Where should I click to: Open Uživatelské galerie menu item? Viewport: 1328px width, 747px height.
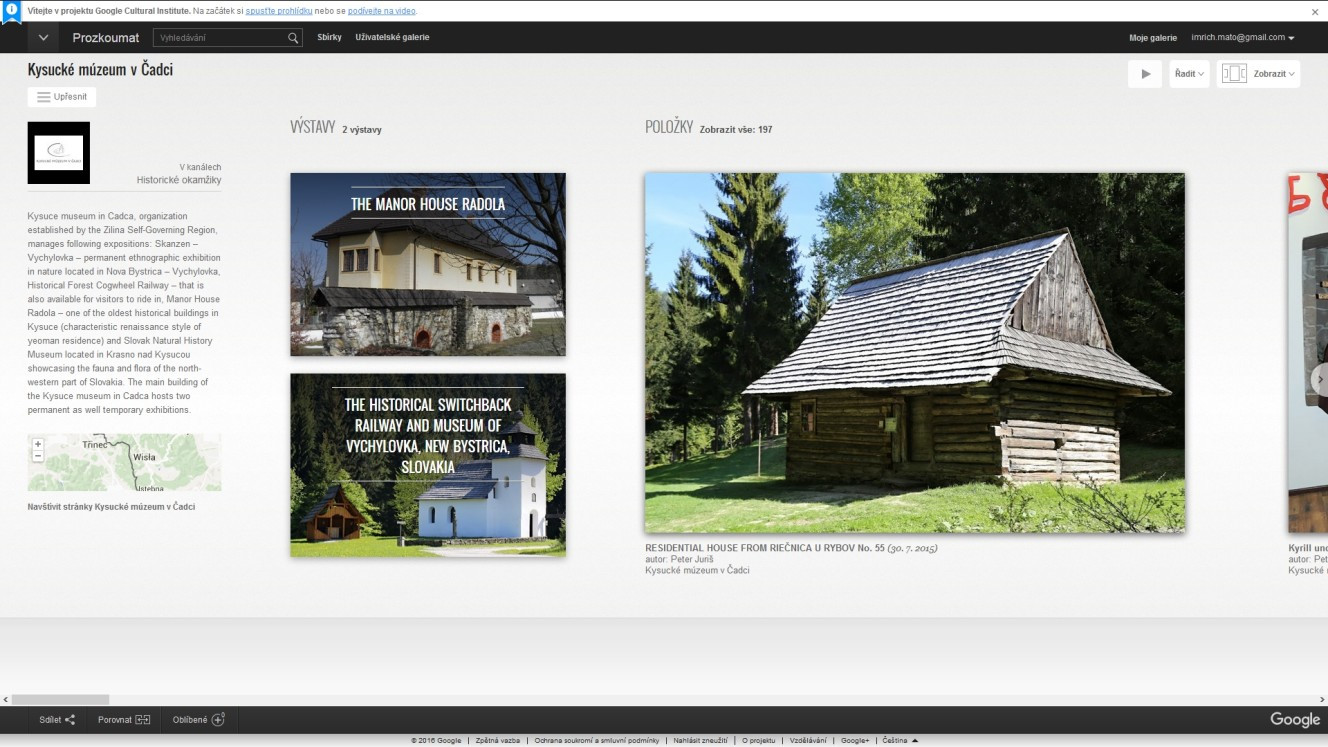392,38
